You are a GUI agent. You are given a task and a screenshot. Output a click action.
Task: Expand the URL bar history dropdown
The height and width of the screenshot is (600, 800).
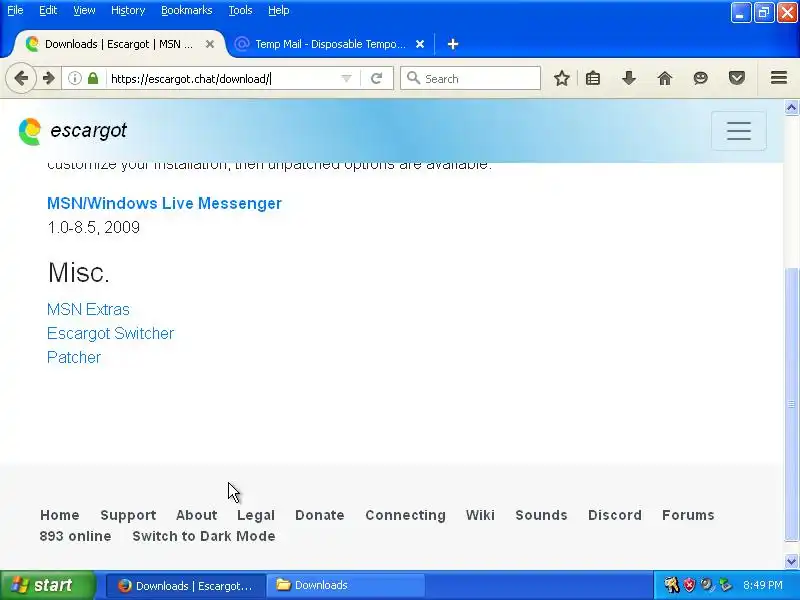click(346, 79)
